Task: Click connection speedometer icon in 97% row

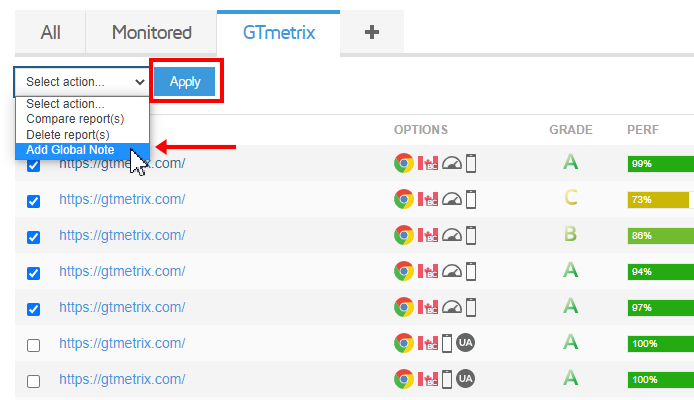Action: [452, 307]
